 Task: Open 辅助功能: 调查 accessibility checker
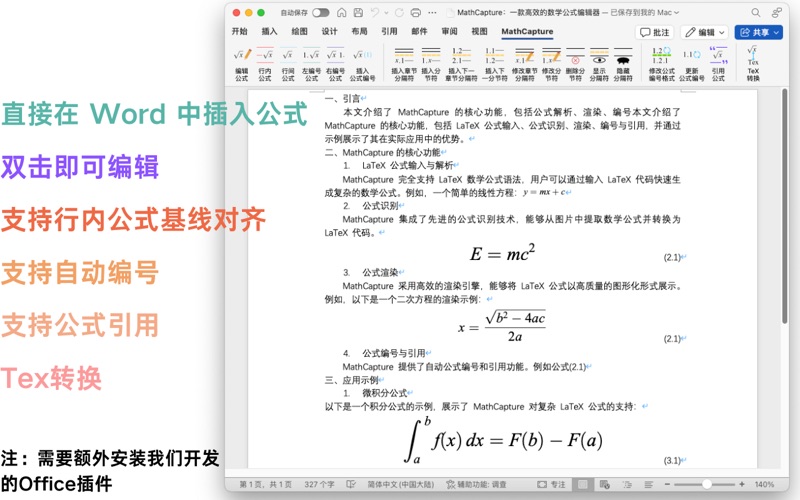click(x=477, y=484)
